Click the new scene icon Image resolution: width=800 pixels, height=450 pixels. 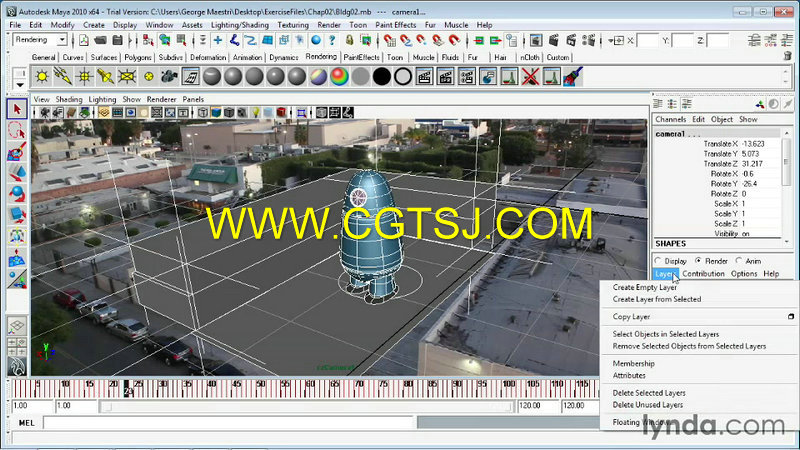(x=84, y=40)
